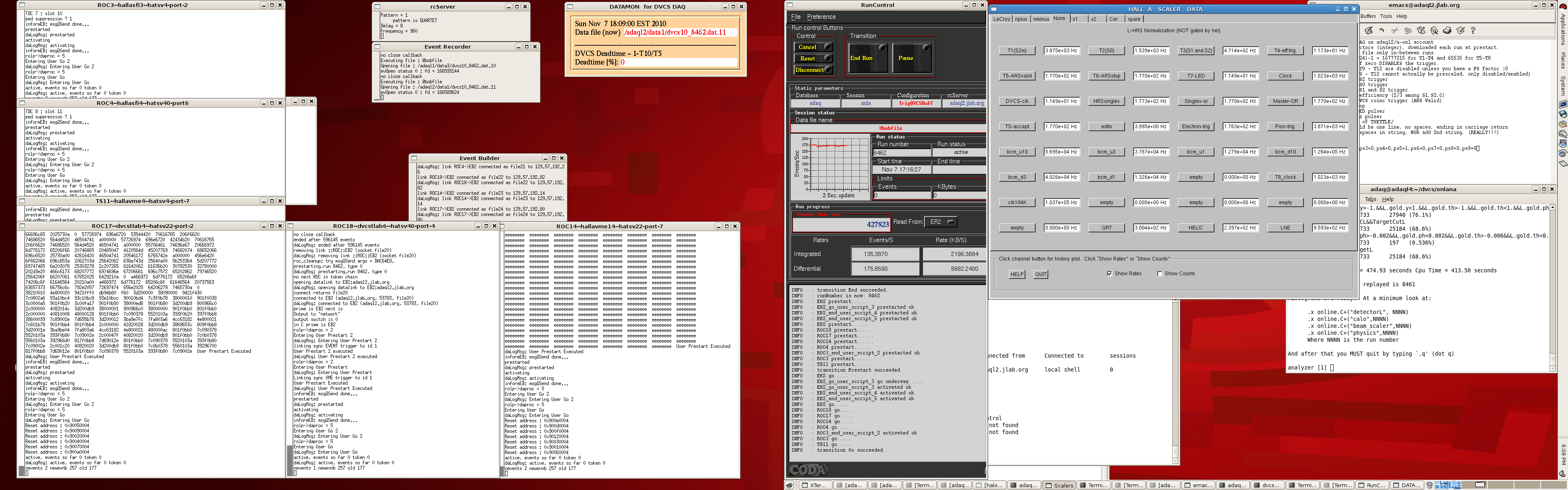
Task: Click the emacs print toolbar icon
Action: click(1448, 31)
